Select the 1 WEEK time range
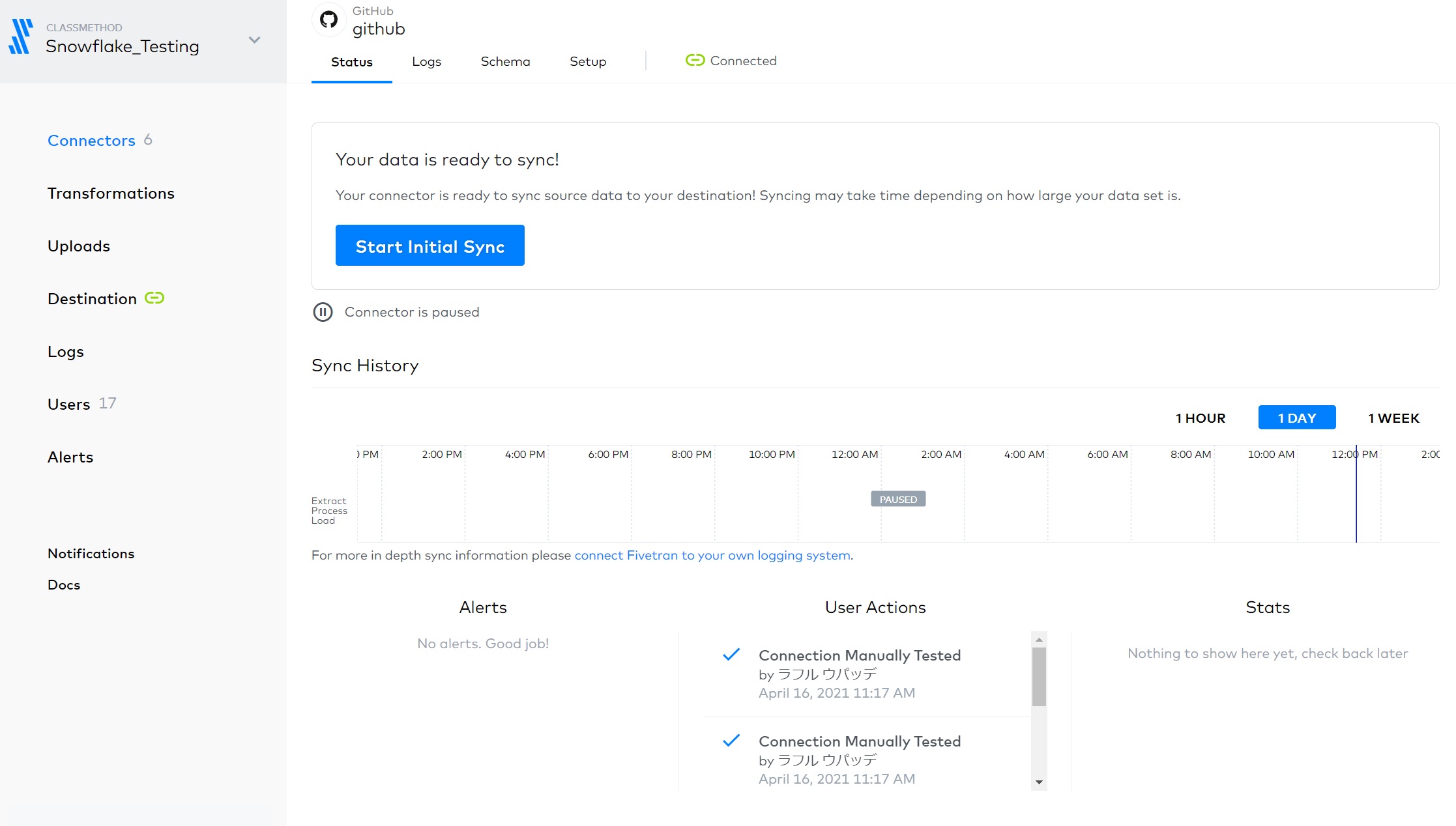Screen dimensions: 1456x826 click(x=1393, y=418)
